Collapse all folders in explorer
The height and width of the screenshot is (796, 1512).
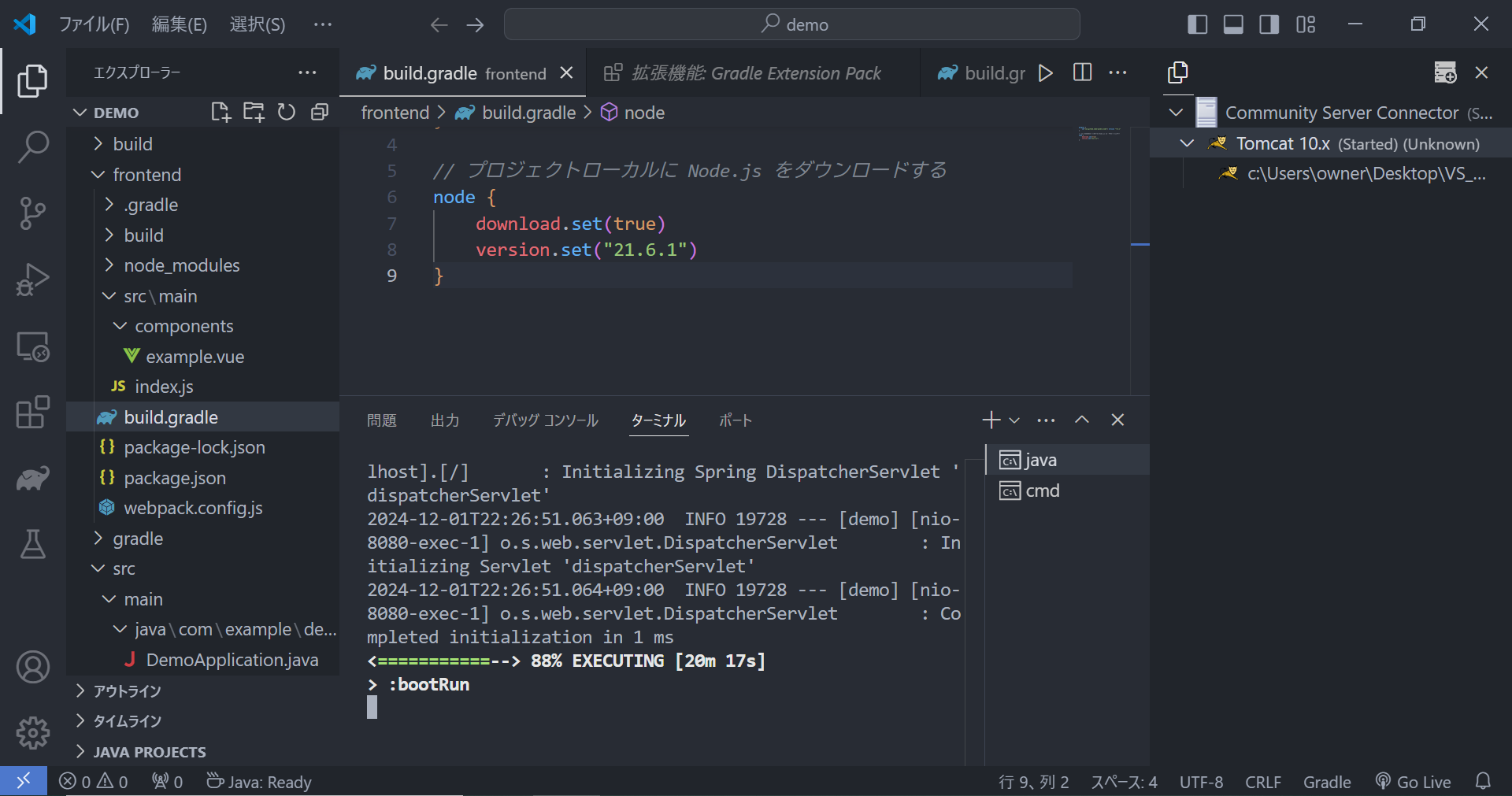click(319, 113)
